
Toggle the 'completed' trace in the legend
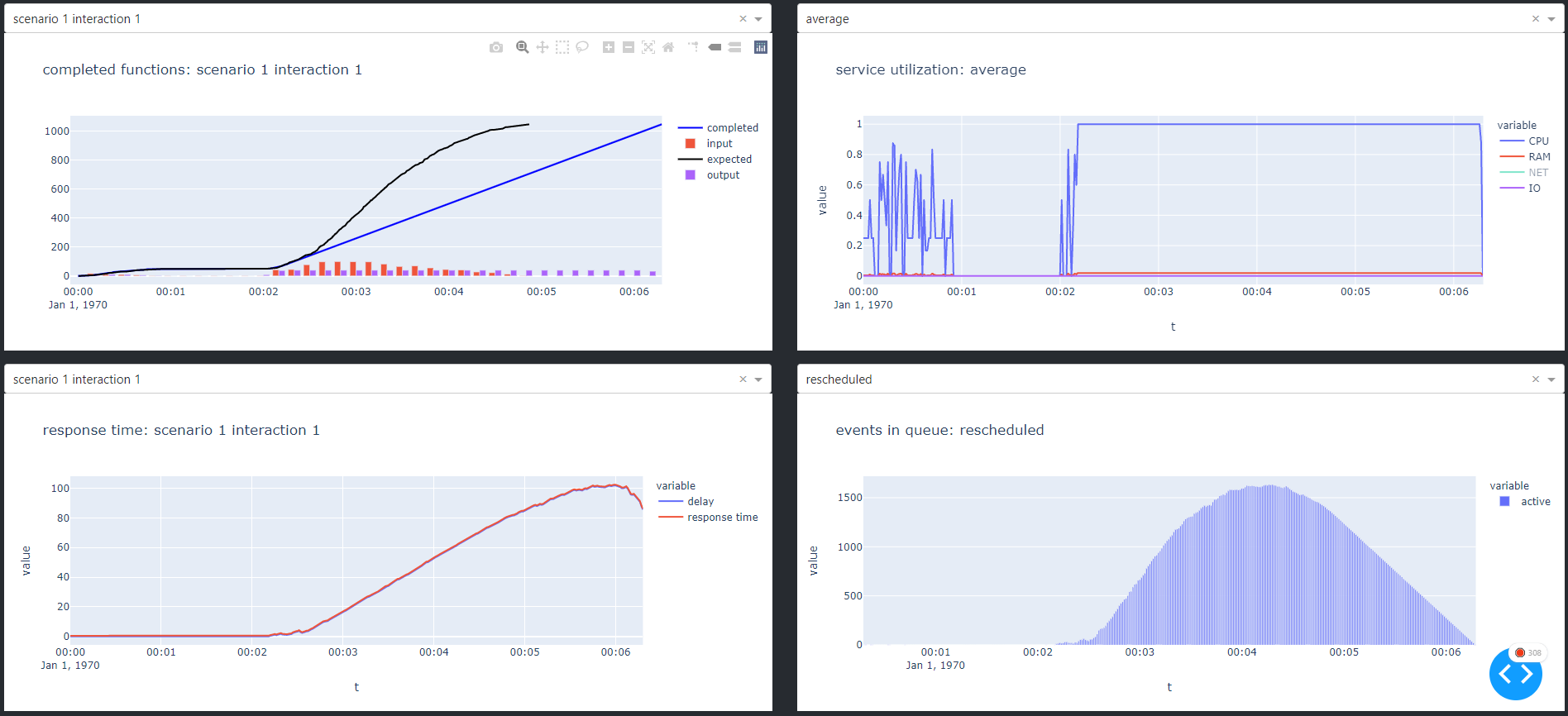[731, 128]
